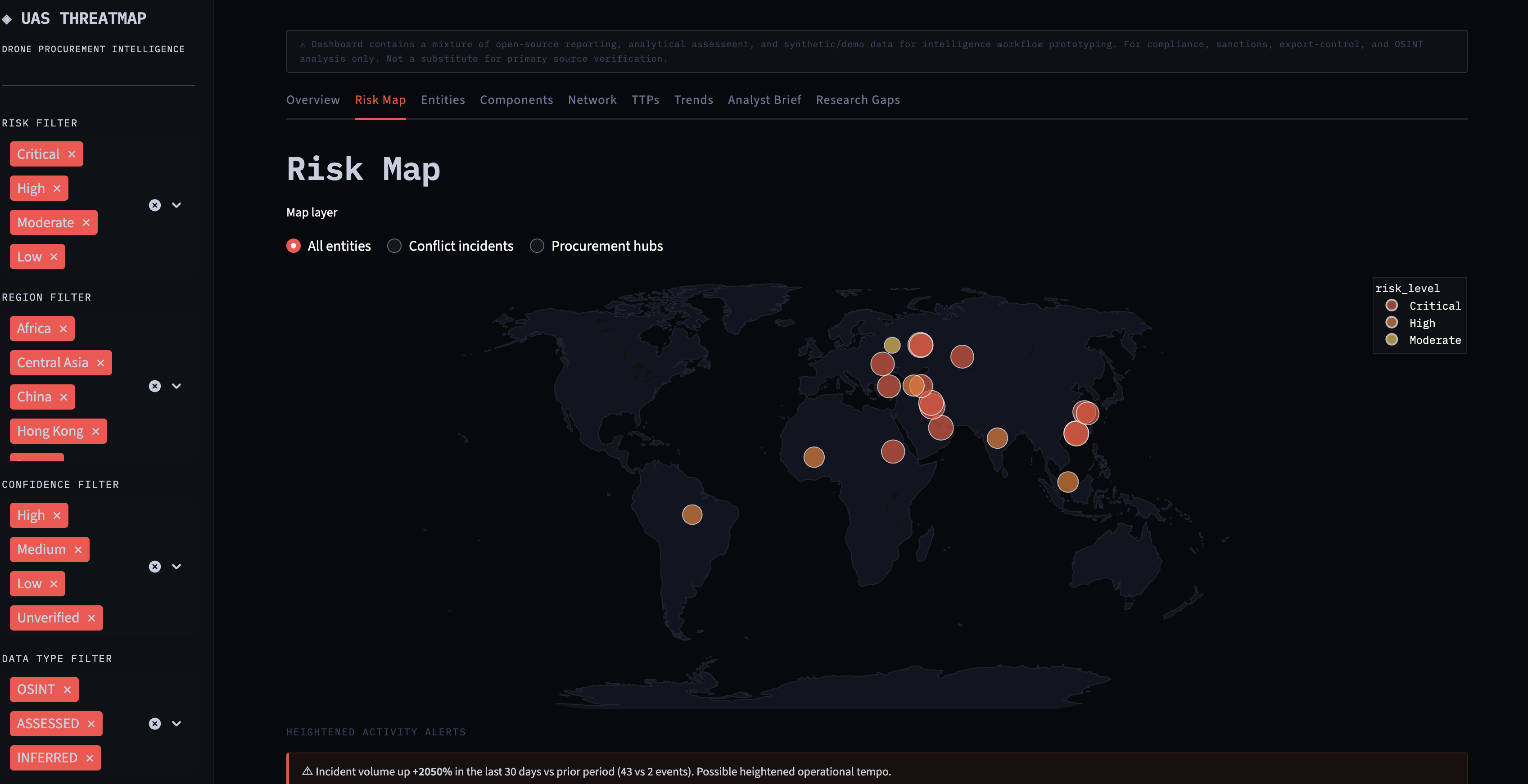The width and height of the screenshot is (1528, 784).
Task: Remove the Hong Kong region tag
Action: 95,431
